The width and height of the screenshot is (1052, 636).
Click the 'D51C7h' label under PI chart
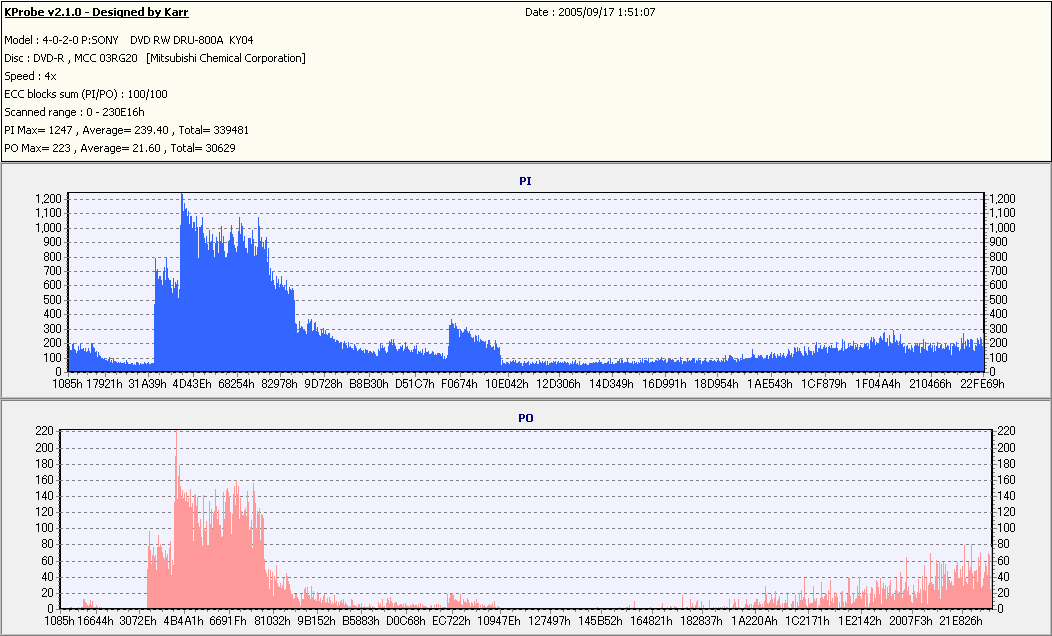415,384
